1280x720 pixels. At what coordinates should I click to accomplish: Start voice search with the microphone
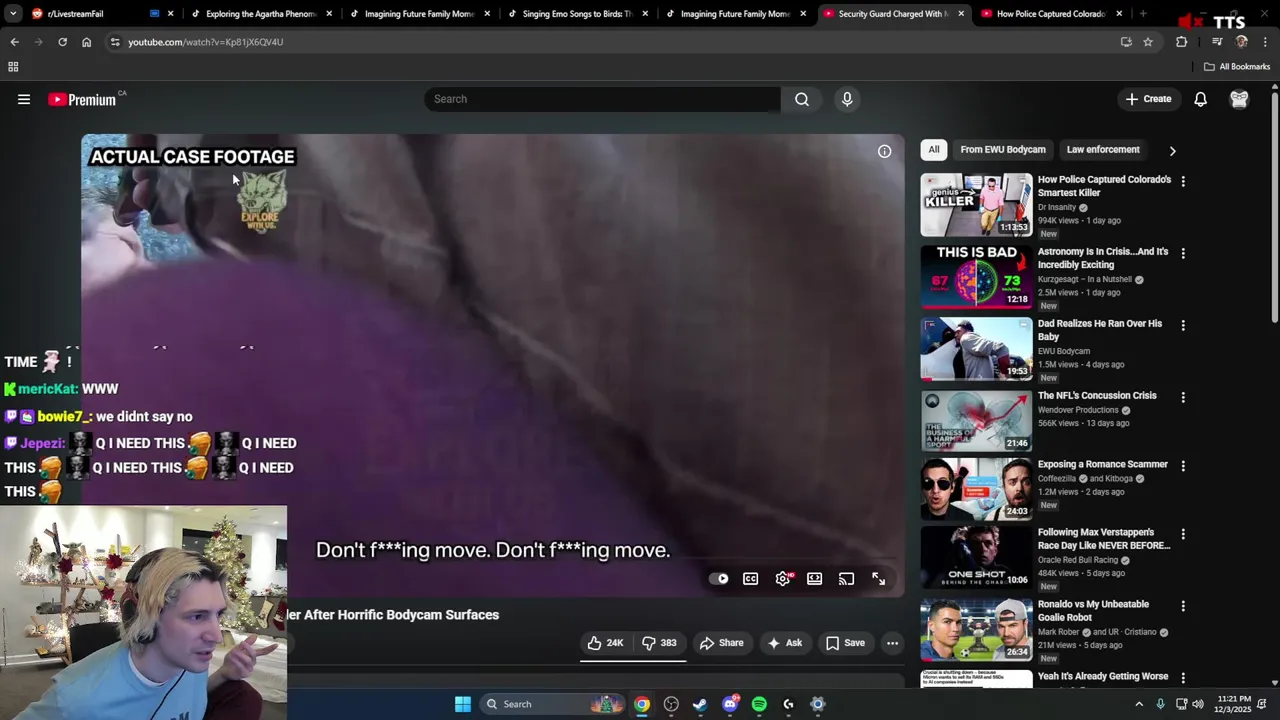tap(847, 99)
